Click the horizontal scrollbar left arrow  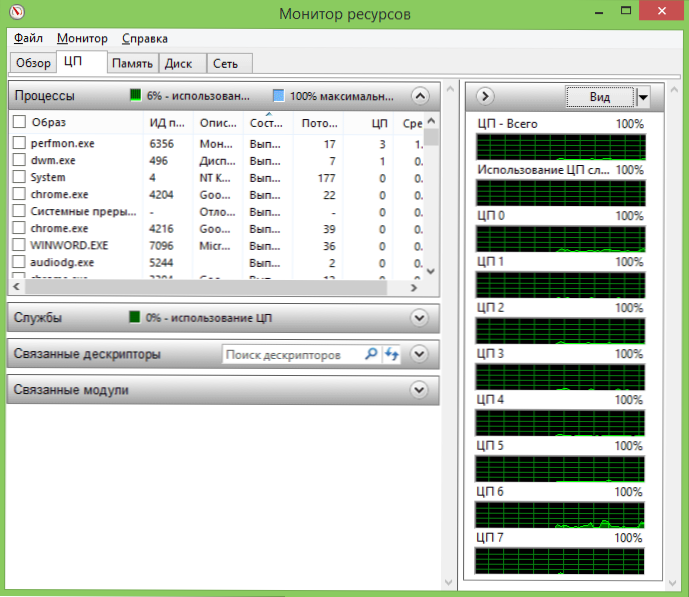point(16,287)
